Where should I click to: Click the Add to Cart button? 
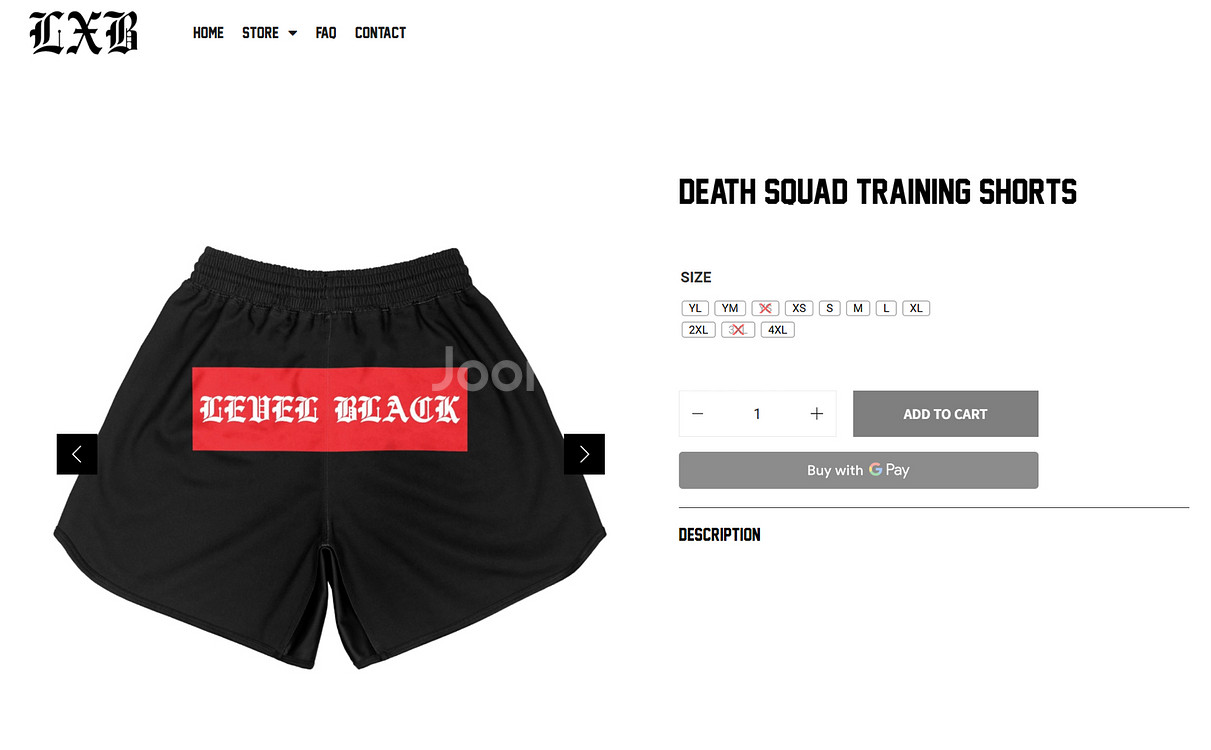coord(945,414)
